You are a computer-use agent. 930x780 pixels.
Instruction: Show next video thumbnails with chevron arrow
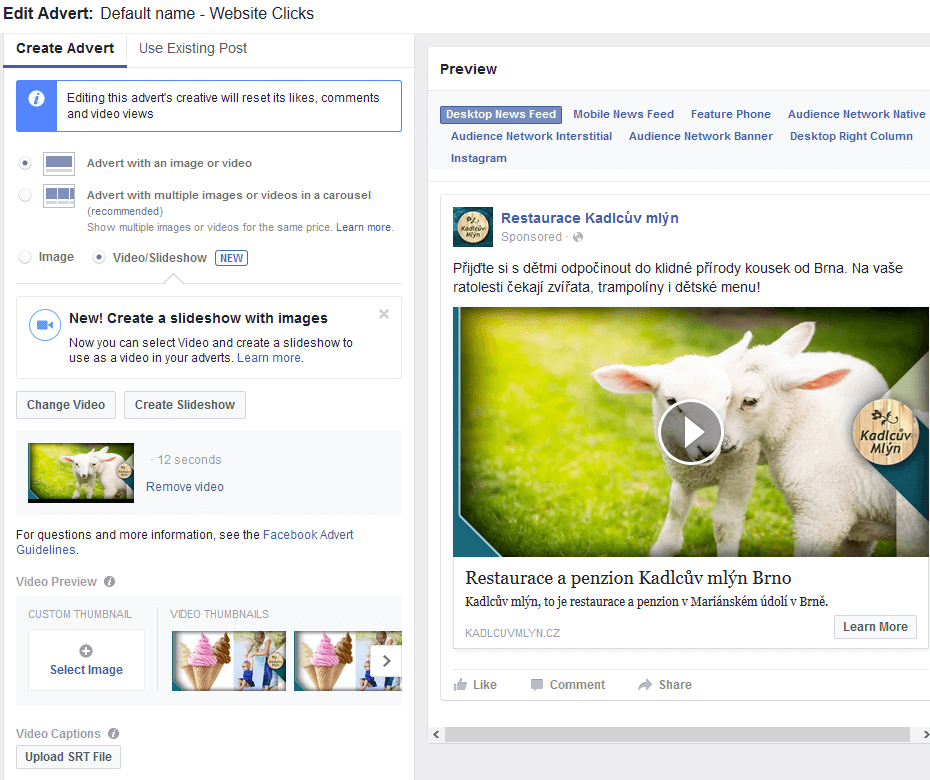click(x=386, y=661)
